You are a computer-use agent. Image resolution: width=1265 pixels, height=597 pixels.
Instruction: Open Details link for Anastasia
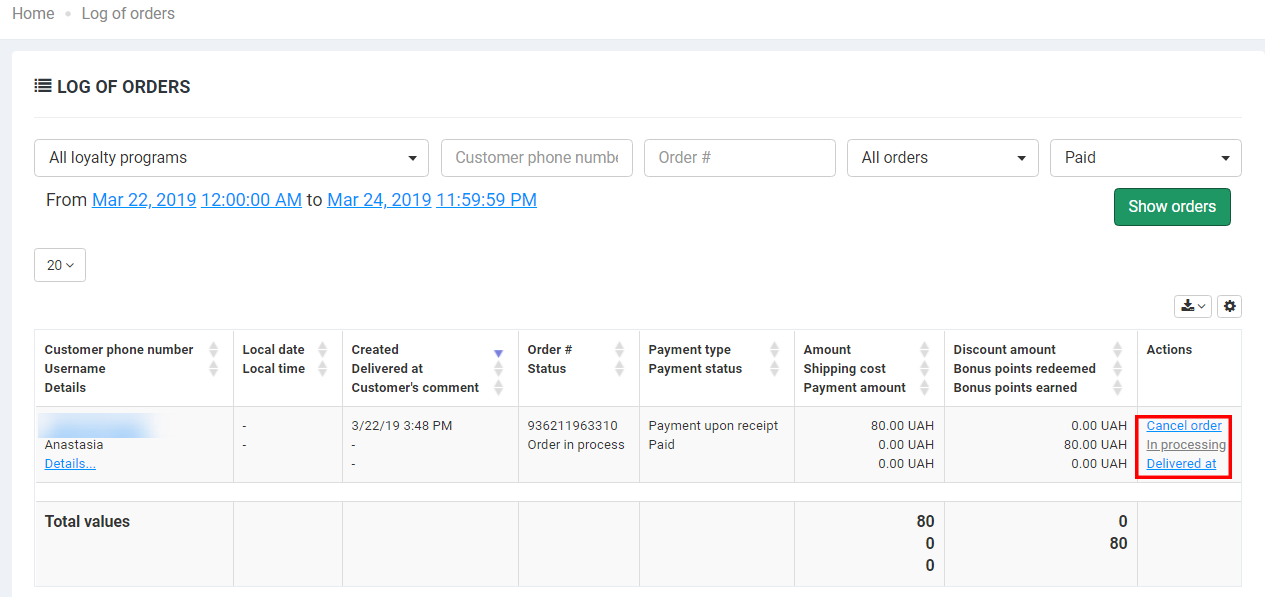[70, 464]
